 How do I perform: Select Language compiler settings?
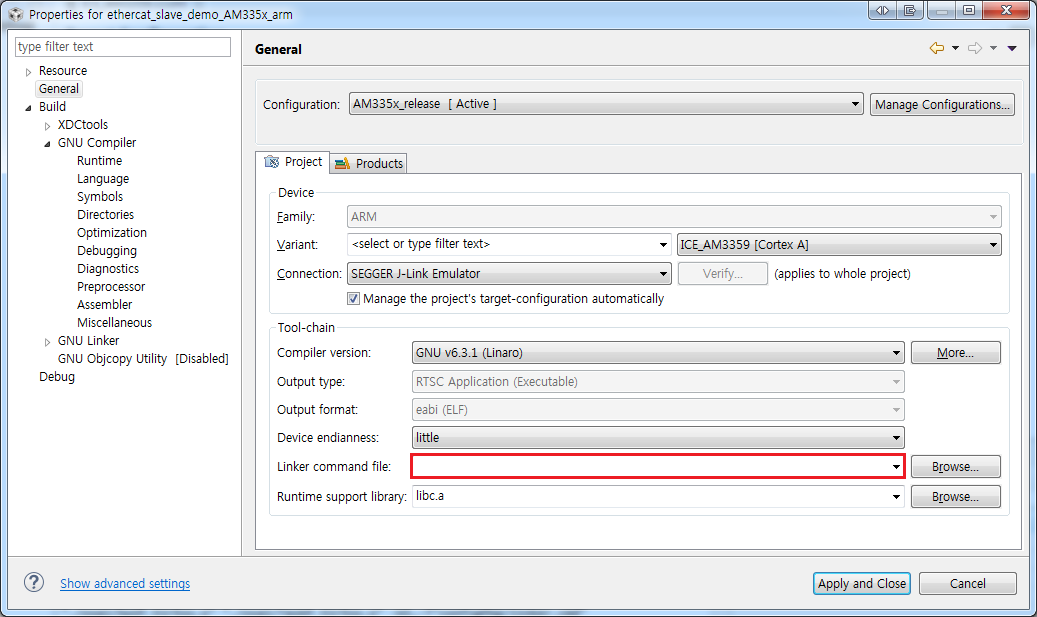[103, 179]
